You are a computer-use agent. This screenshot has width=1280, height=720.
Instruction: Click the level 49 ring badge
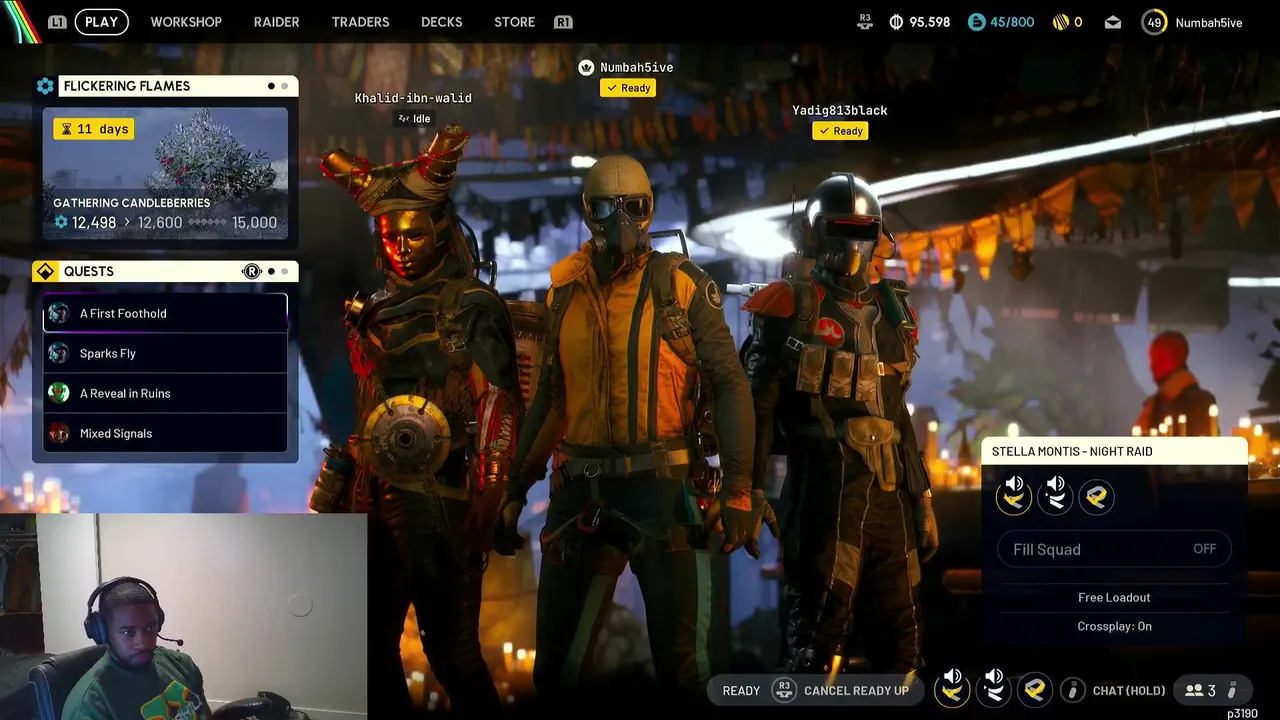pos(1154,22)
